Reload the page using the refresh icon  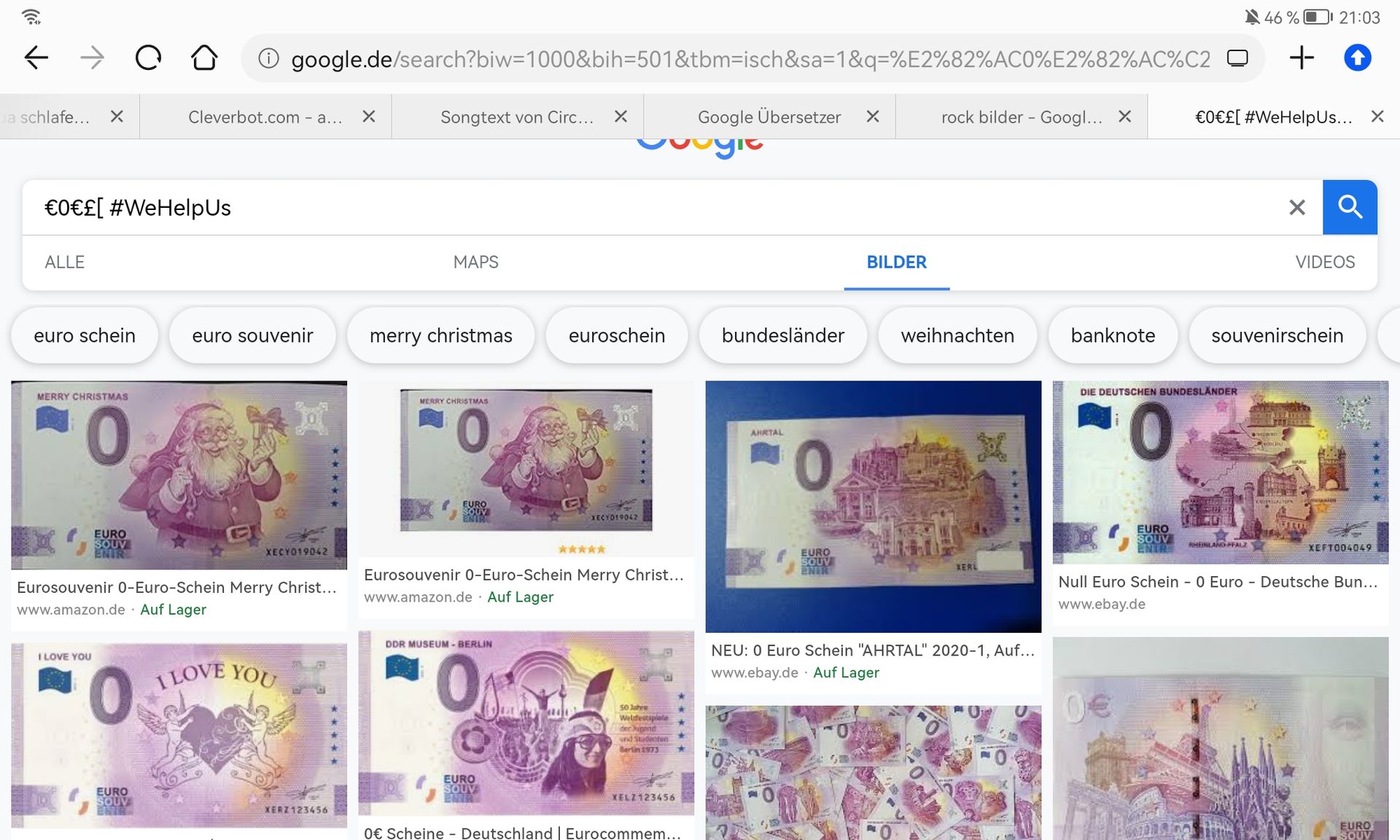click(148, 58)
